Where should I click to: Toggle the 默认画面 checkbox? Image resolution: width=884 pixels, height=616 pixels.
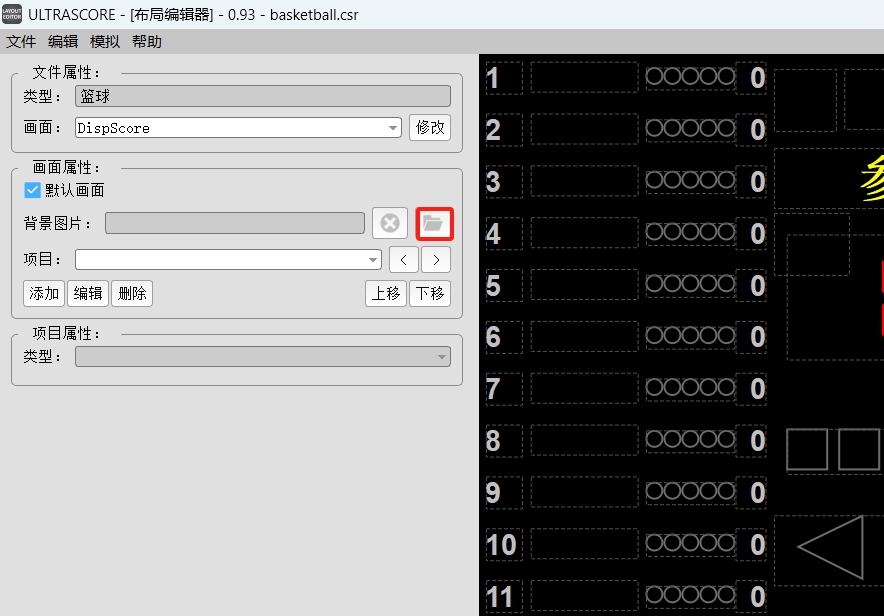coord(32,190)
